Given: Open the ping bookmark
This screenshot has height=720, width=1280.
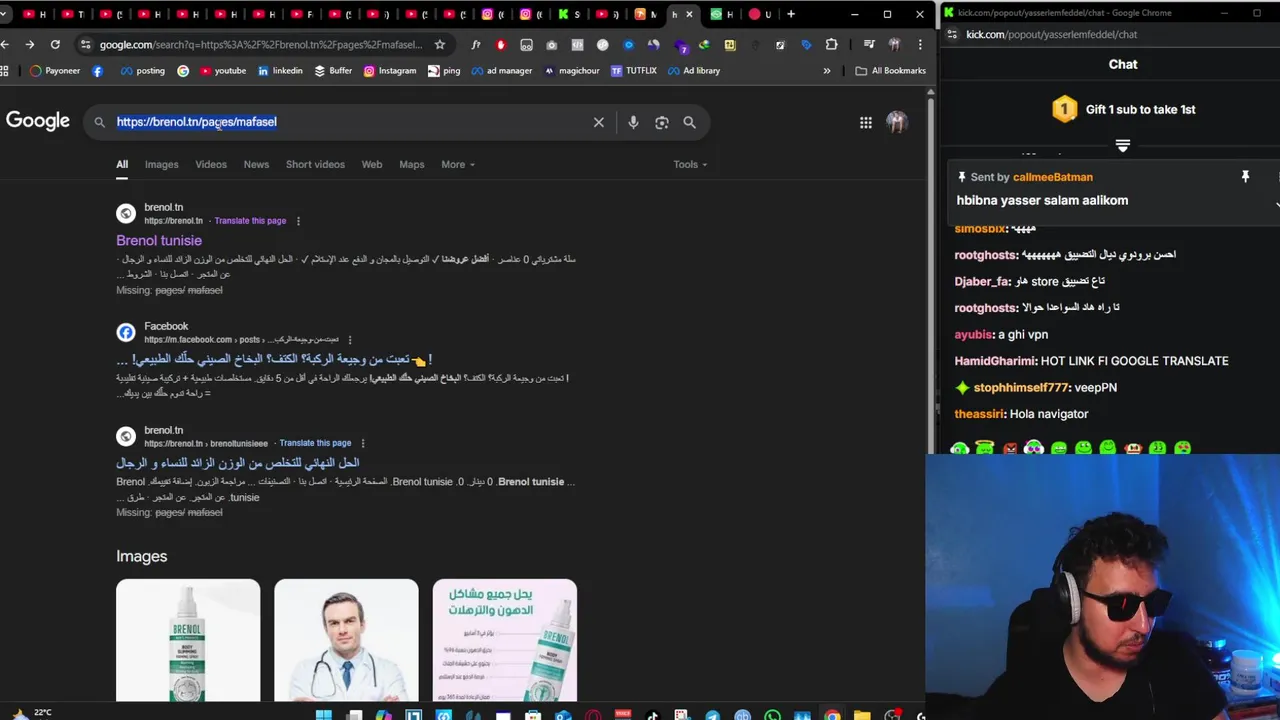Looking at the screenshot, I should [x=444, y=70].
